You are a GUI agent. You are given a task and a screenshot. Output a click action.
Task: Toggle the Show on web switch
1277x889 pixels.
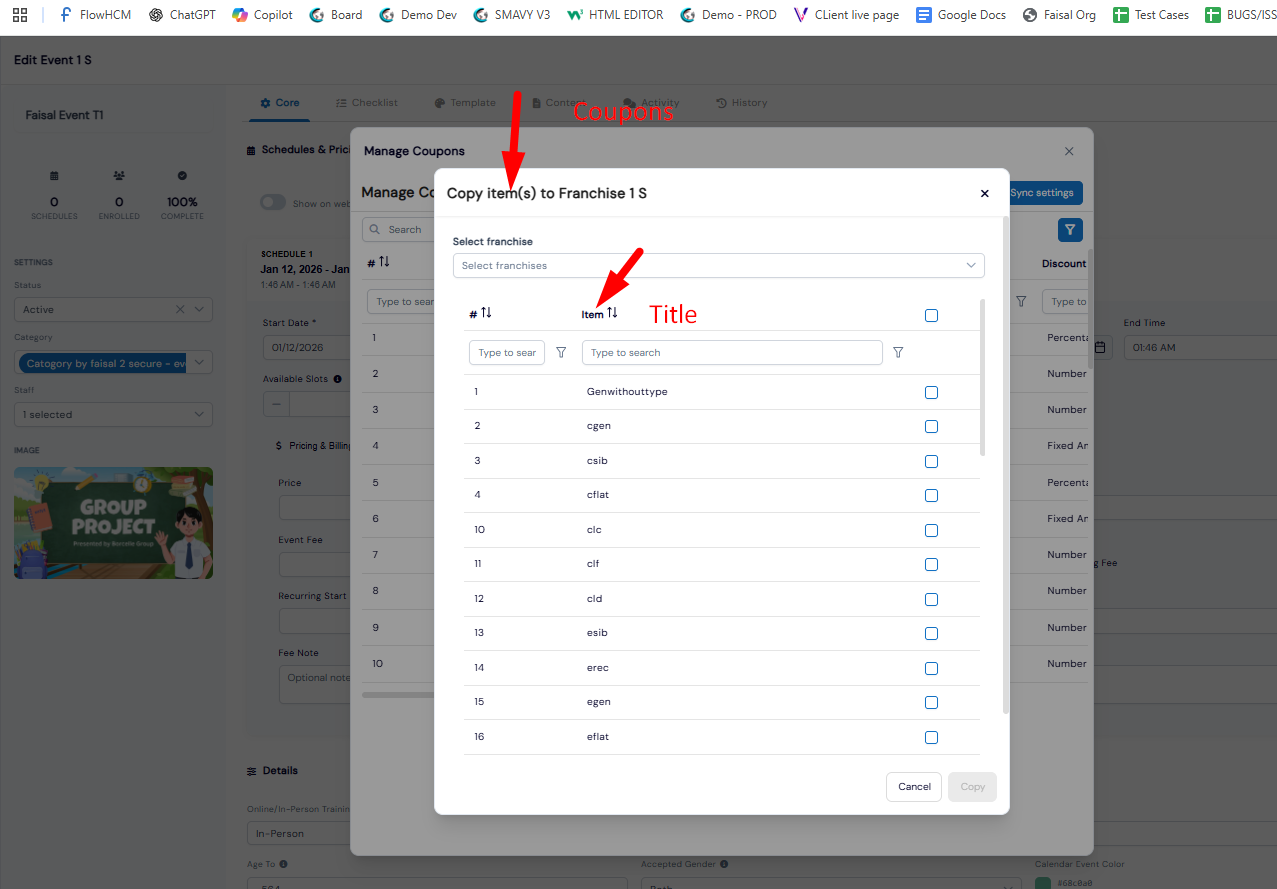[x=273, y=202]
